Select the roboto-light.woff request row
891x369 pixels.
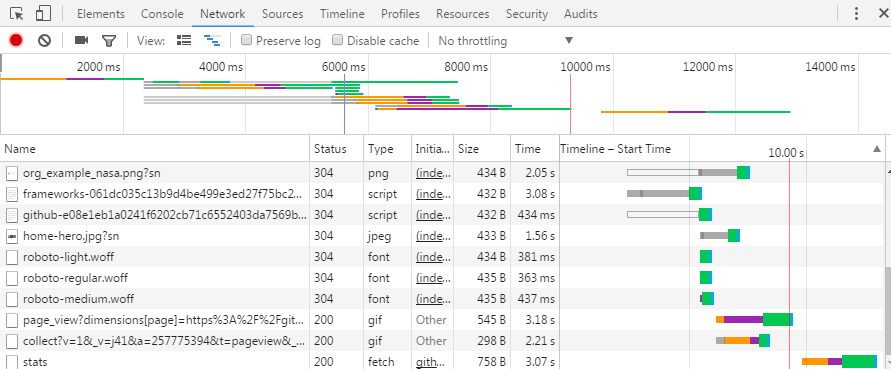pos(443,257)
